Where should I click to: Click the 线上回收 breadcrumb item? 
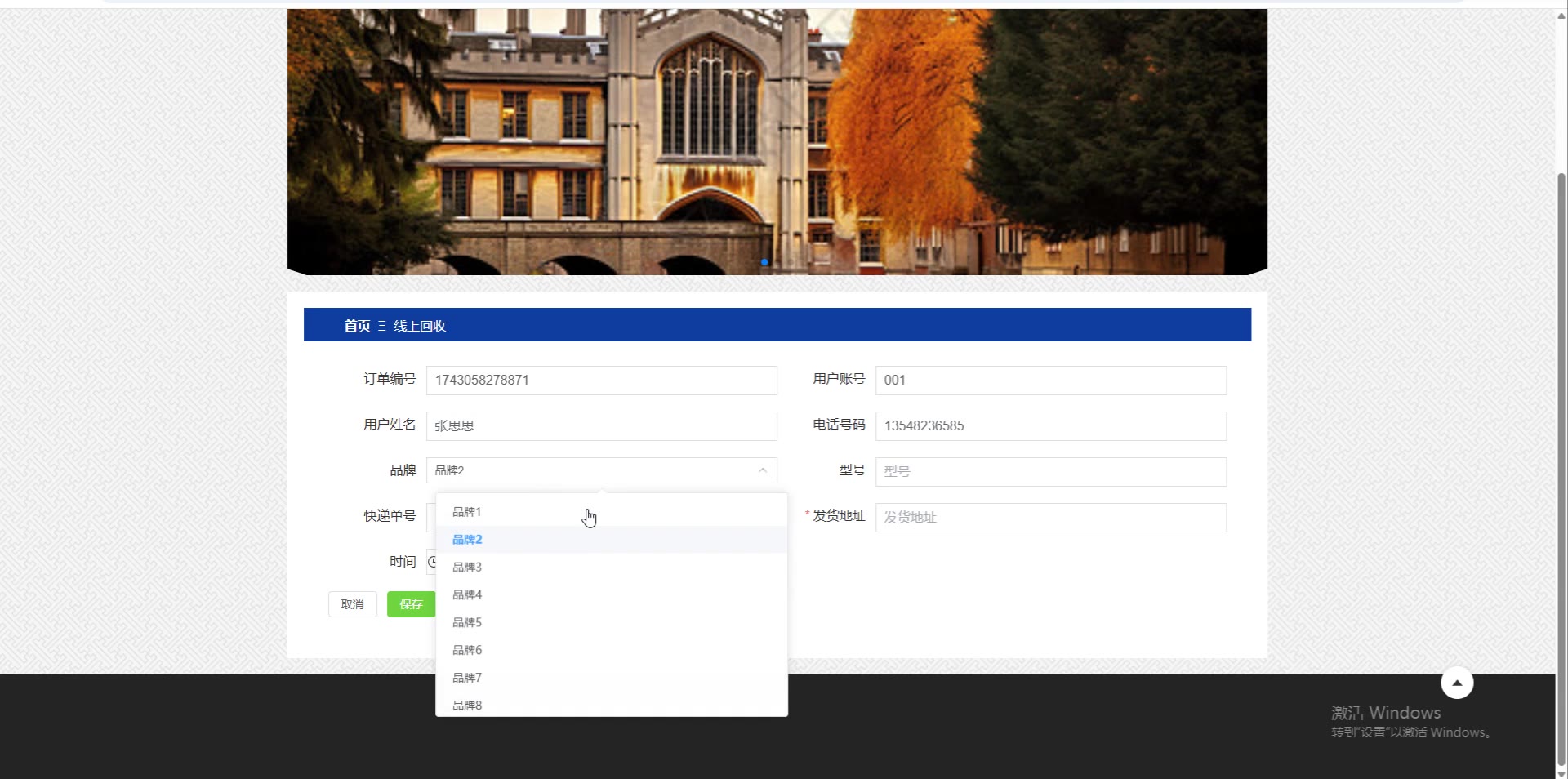tap(420, 326)
